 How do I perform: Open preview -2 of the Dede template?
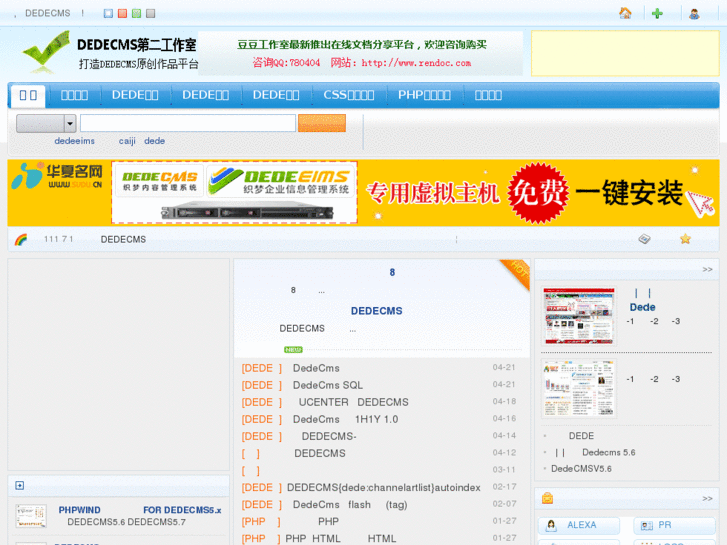point(654,321)
